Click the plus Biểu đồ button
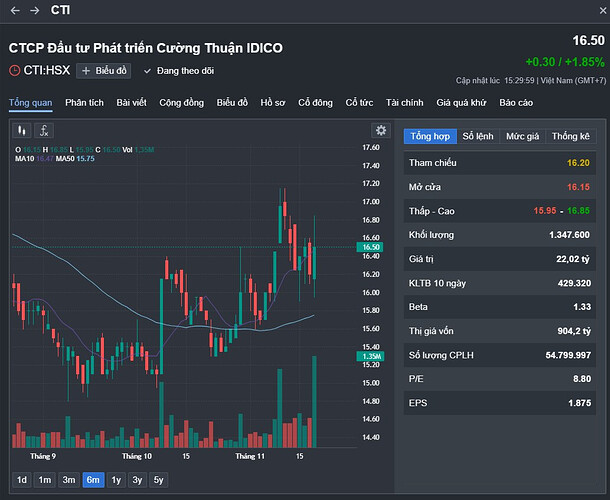This screenshot has width=610, height=500. click(105, 71)
